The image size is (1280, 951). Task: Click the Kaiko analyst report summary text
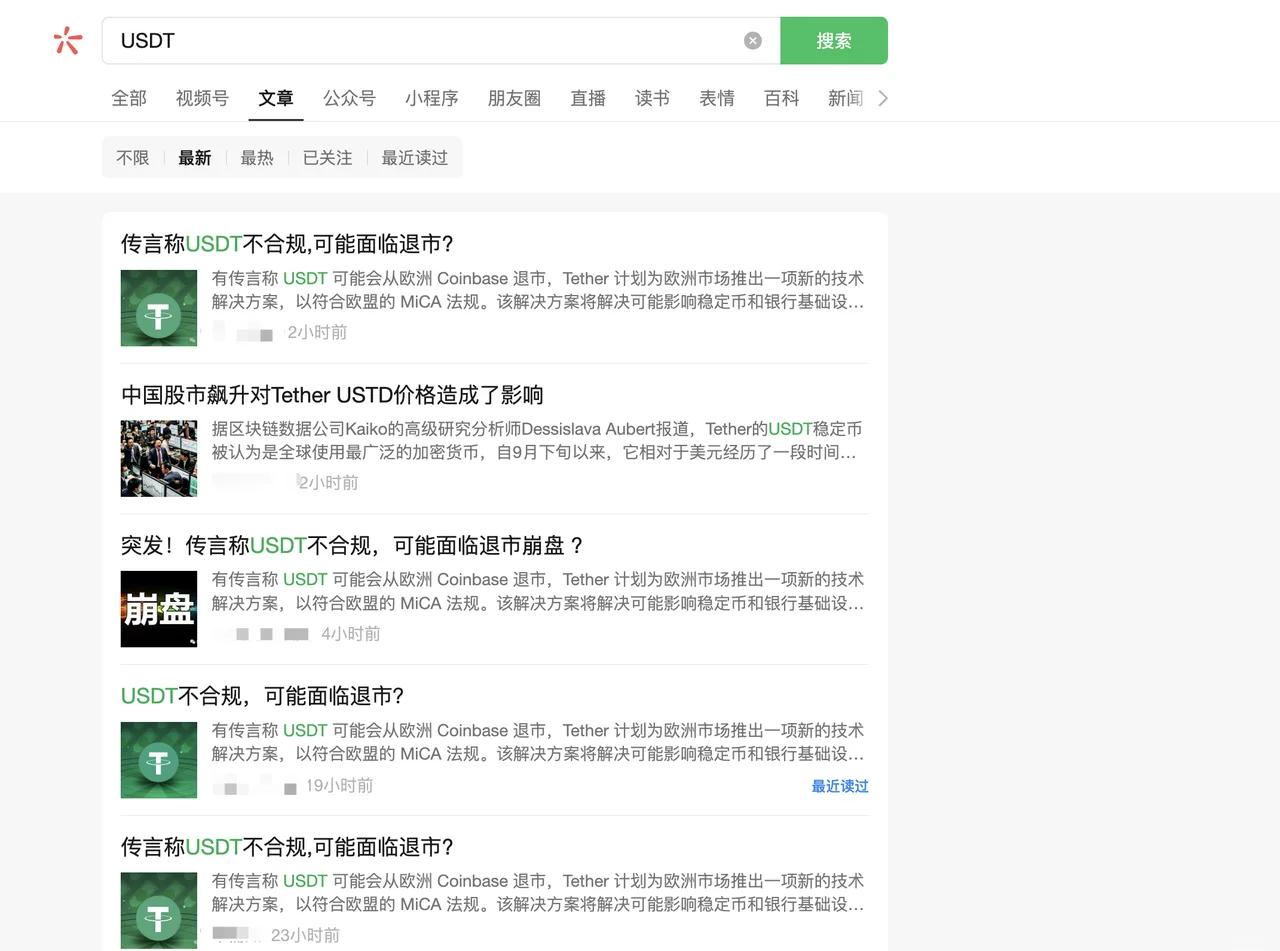tap(538, 441)
